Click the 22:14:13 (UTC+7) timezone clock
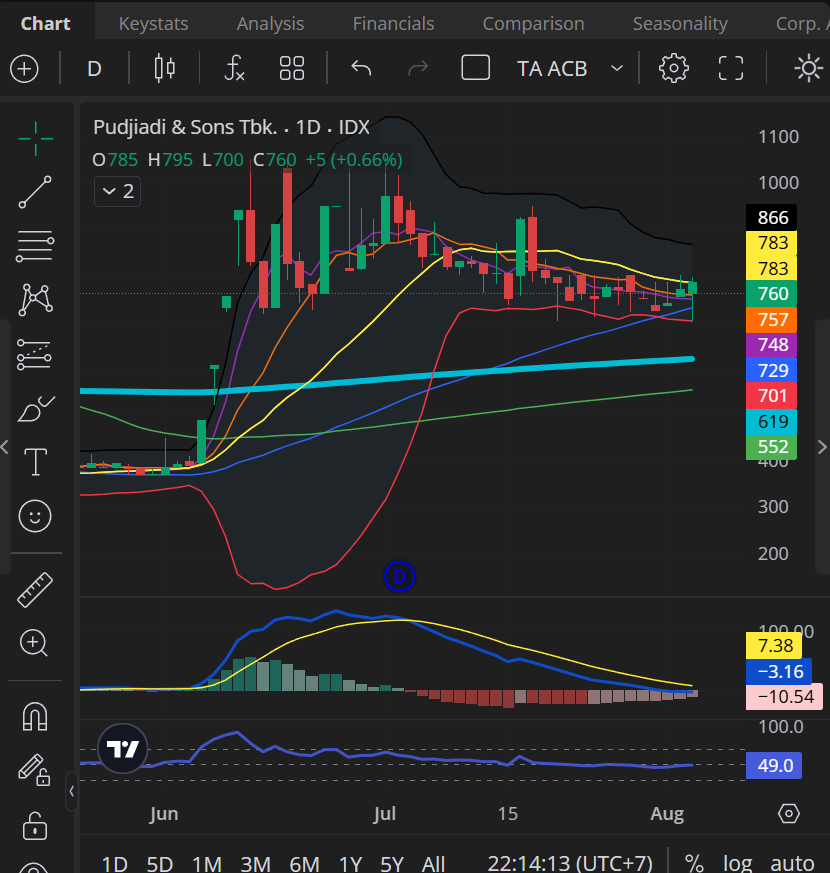 point(570,864)
